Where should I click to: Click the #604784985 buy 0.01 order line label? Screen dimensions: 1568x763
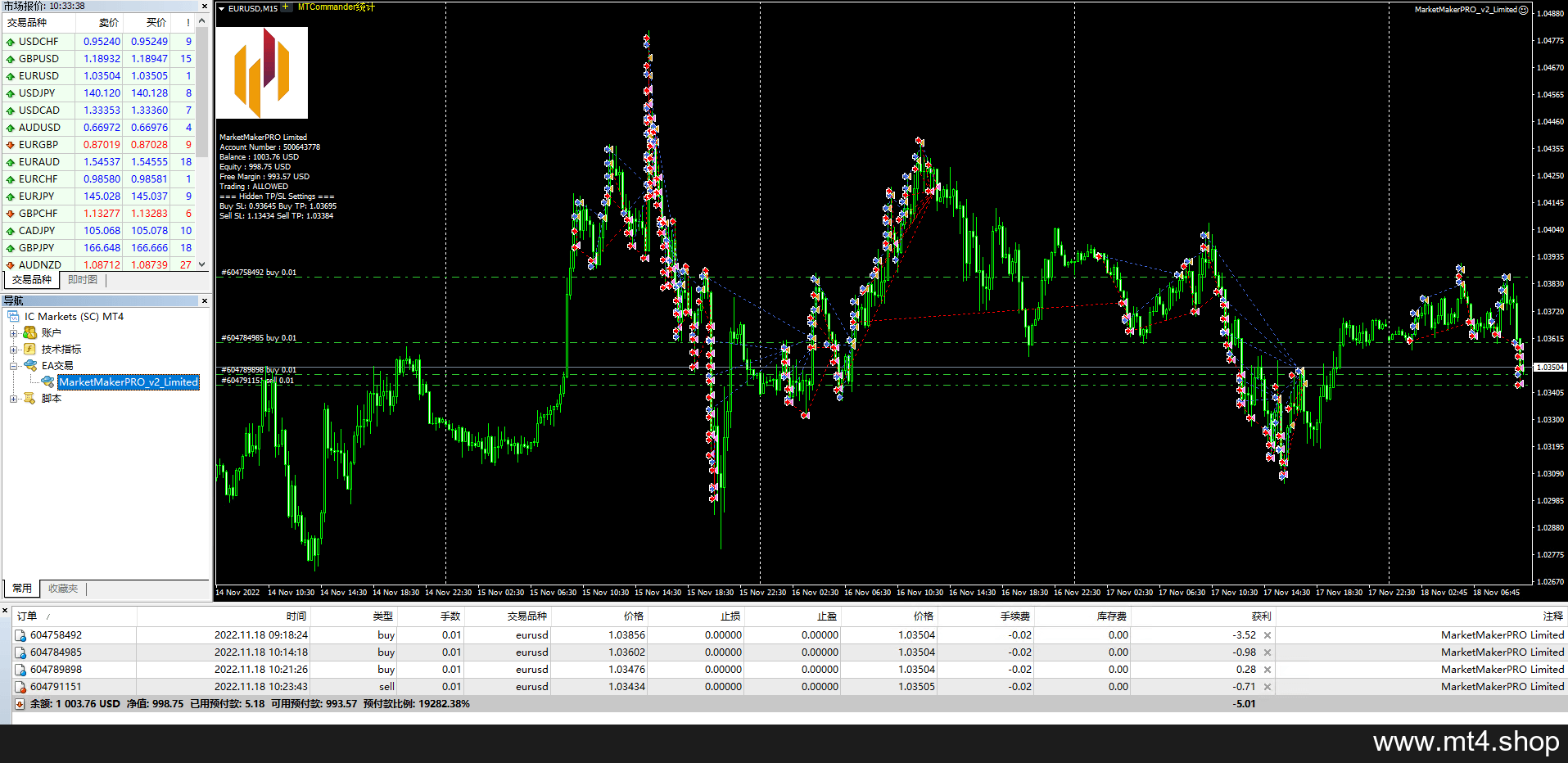point(259,338)
